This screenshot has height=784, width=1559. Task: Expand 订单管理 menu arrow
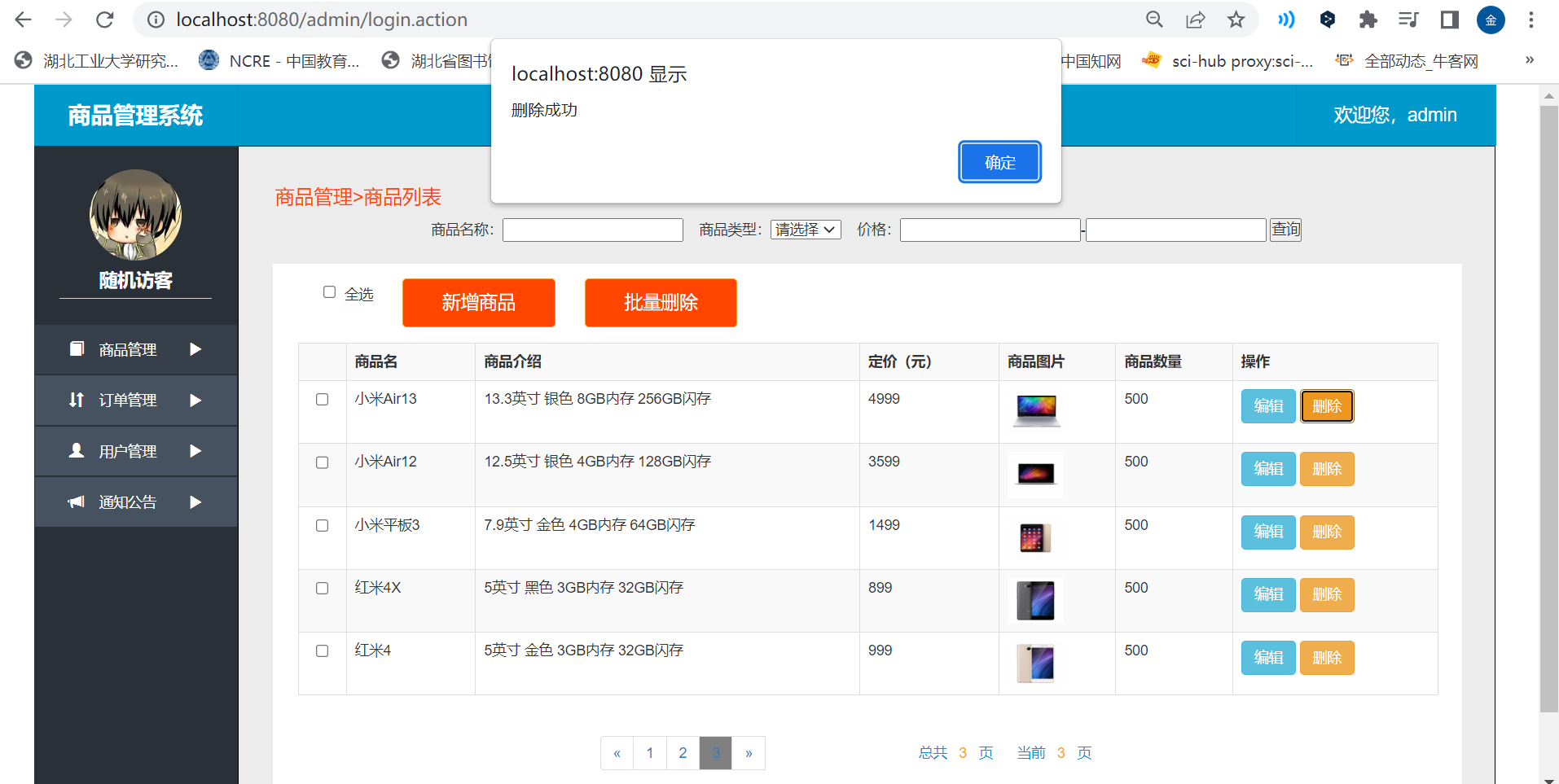pyautogui.click(x=195, y=400)
